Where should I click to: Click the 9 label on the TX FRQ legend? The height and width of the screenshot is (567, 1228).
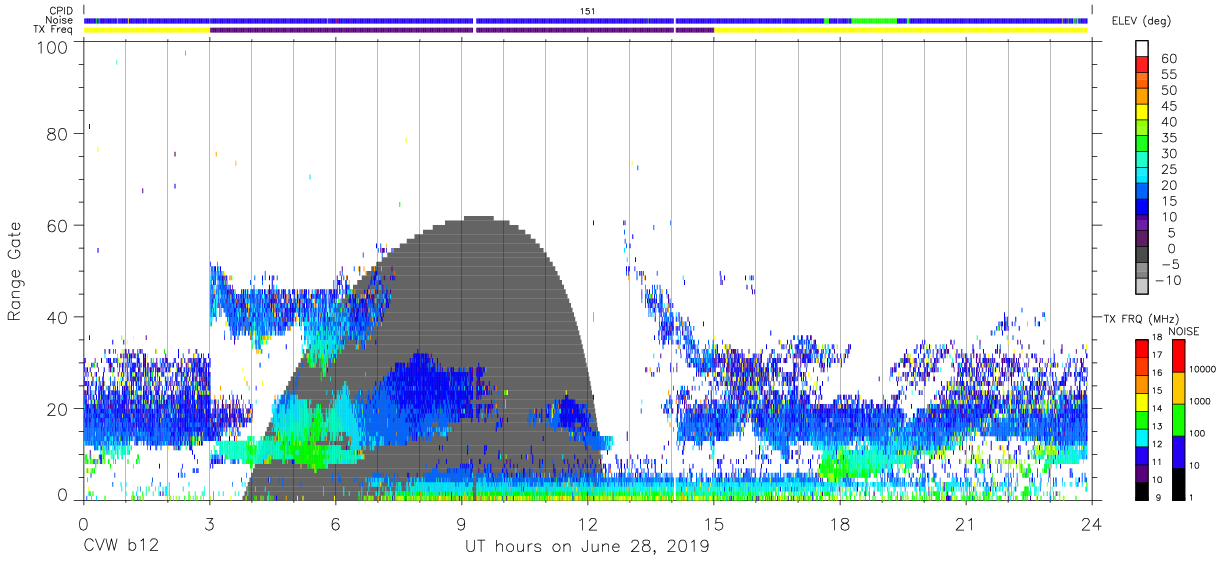[1158, 497]
